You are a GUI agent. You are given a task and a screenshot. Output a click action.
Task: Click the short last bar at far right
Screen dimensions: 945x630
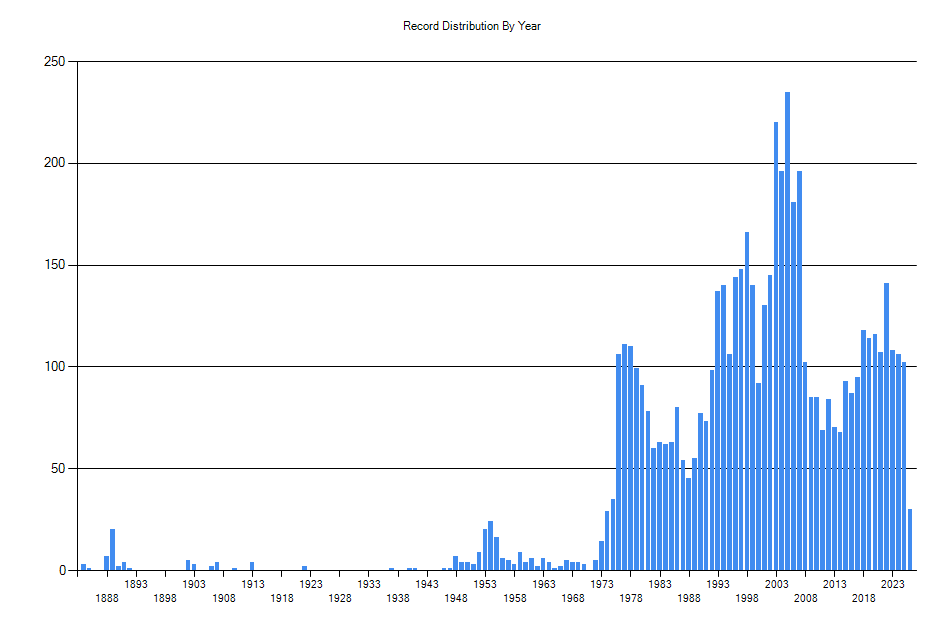click(910, 540)
